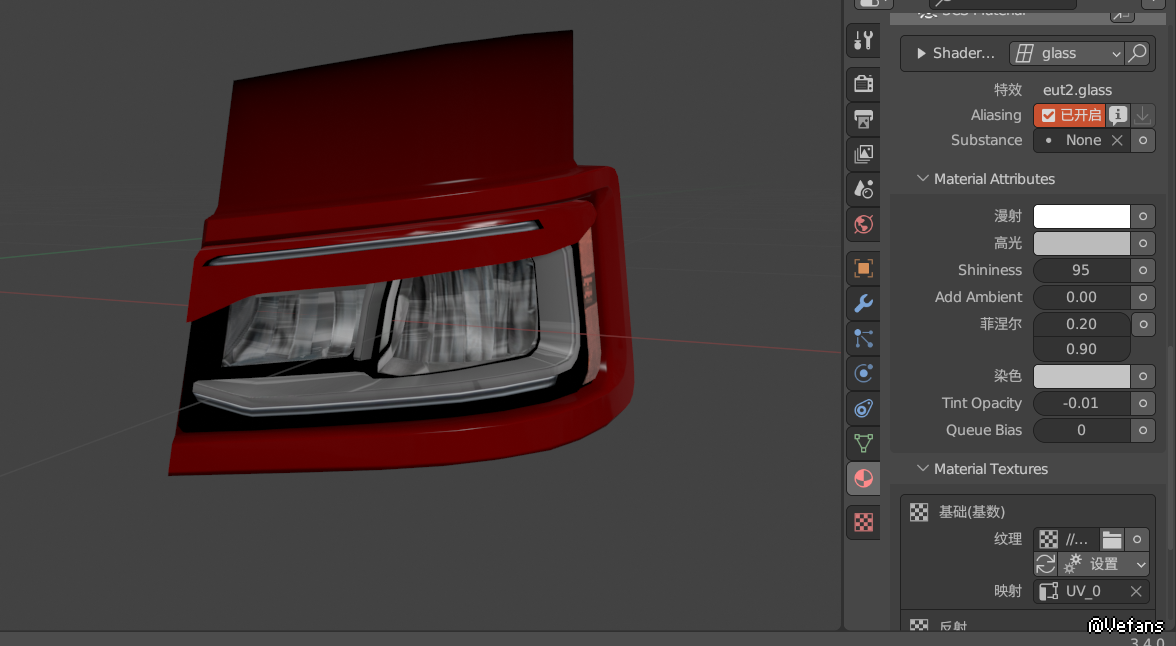Toggle the keyframe dot beside Tint Opacity
Screen dimensions: 1176x646
click(x=1143, y=403)
